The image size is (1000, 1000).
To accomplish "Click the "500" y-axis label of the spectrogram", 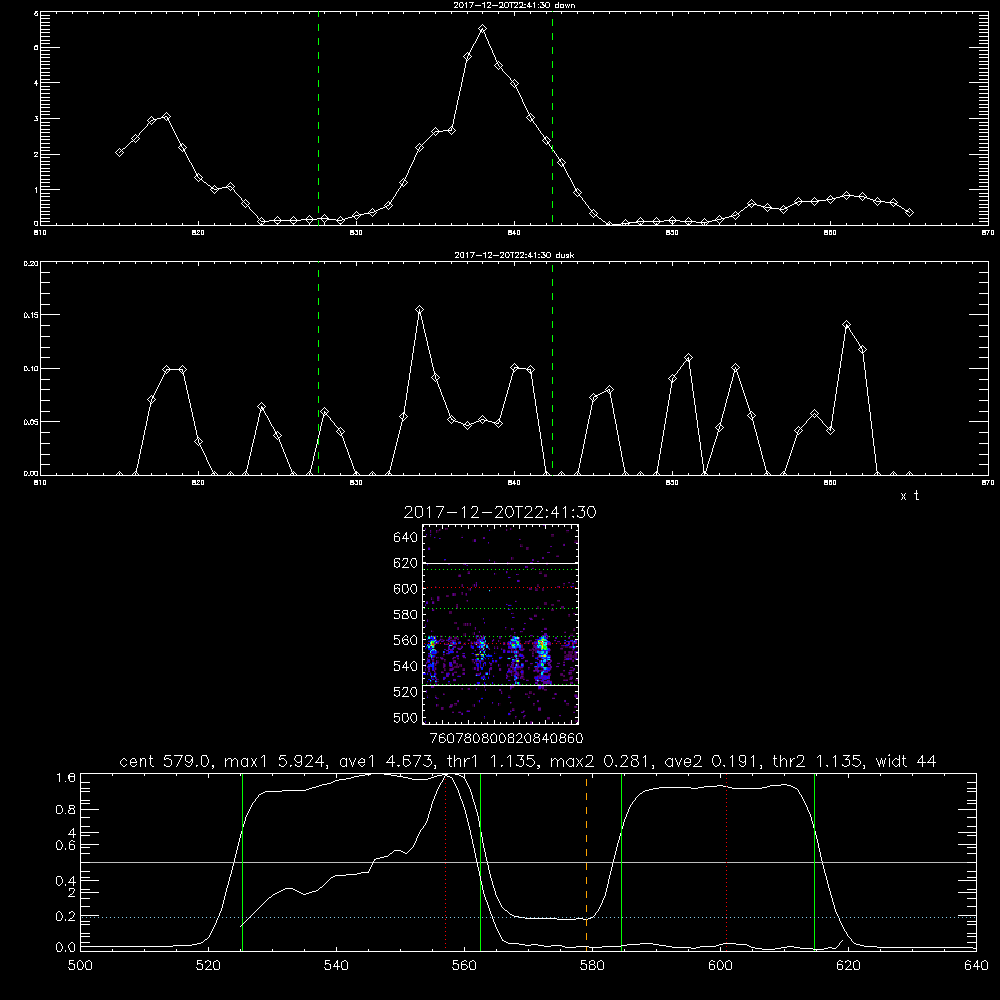I will 406,718.
